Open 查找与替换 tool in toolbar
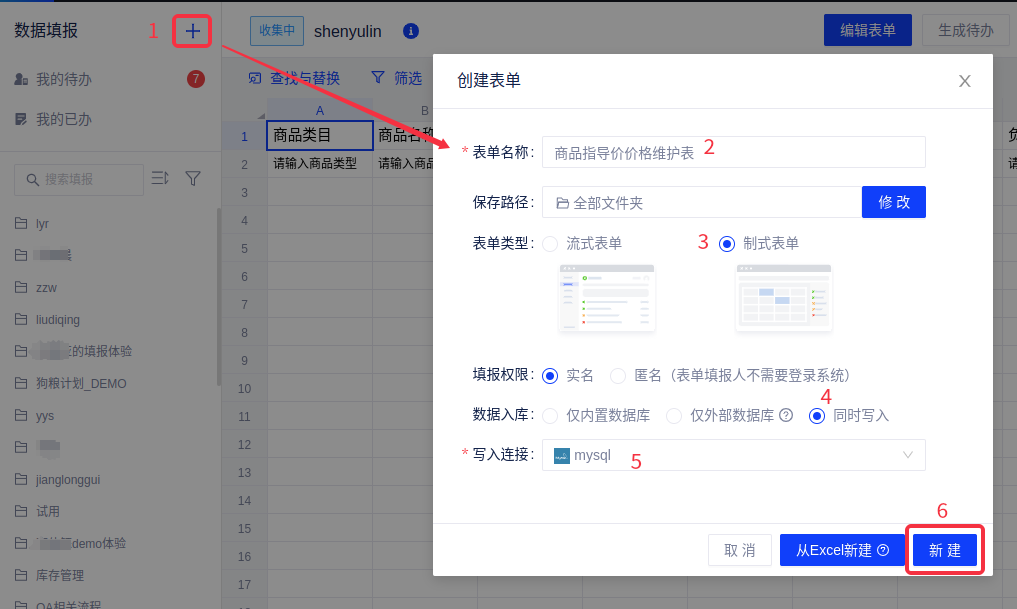1017x609 pixels. (294, 78)
